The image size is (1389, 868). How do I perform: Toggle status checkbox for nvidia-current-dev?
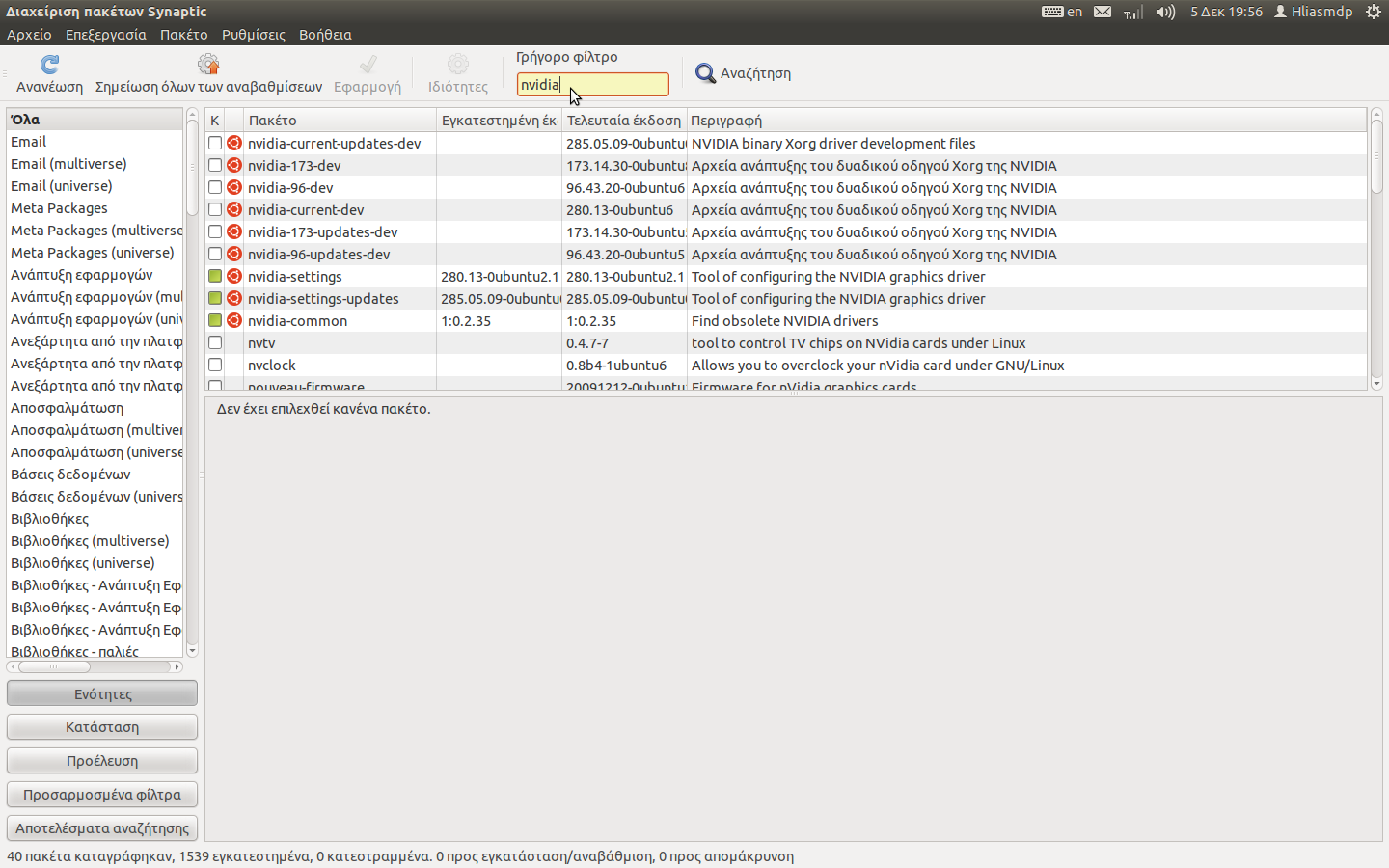215,209
